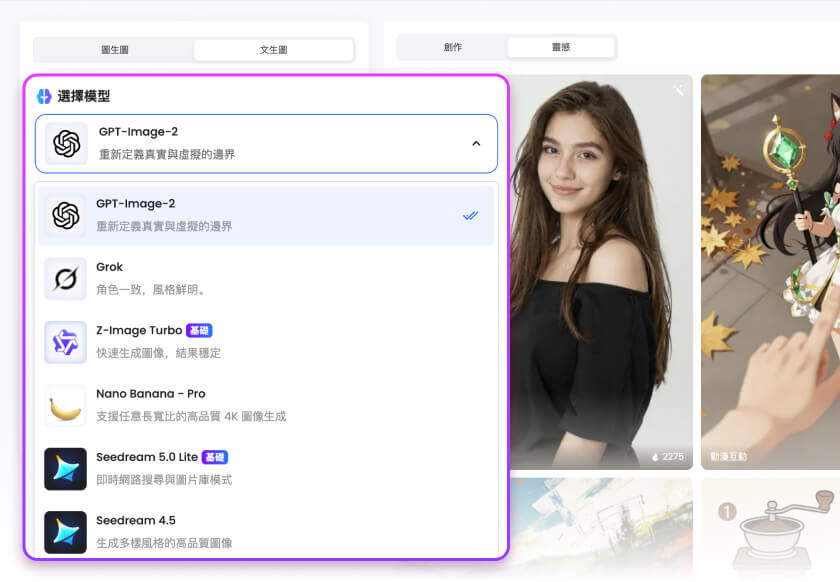840x582 pixels.
Task: Click the Nano Banana banana icon
Action: [65, 406]
